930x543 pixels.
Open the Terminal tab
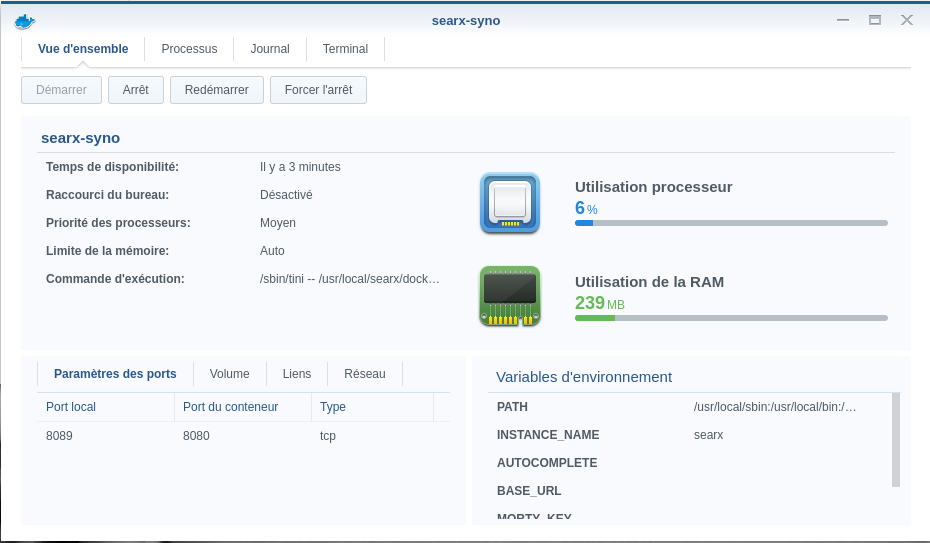click(345, 49)
